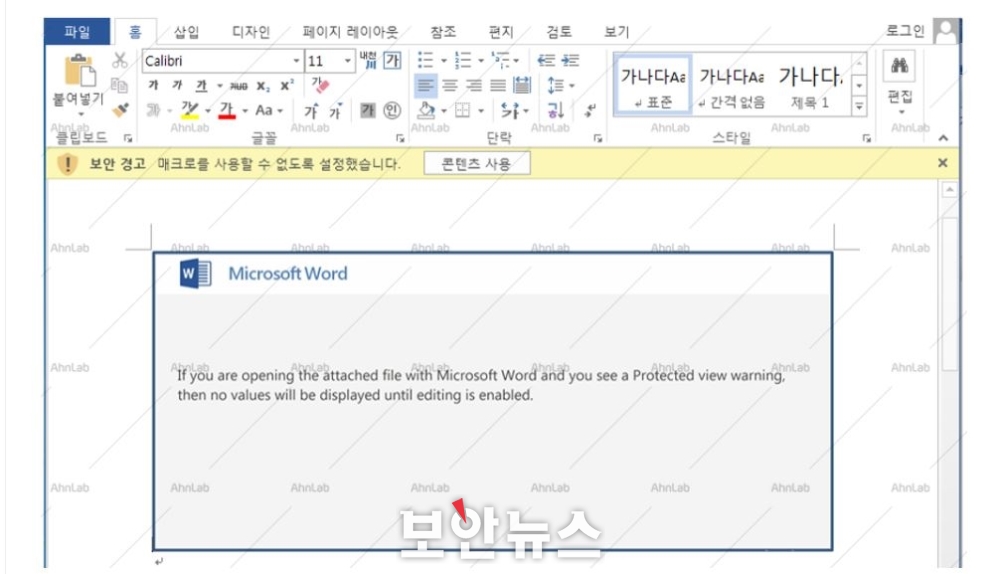Click the phonetic guide icon beside font size

click(368, 60)
